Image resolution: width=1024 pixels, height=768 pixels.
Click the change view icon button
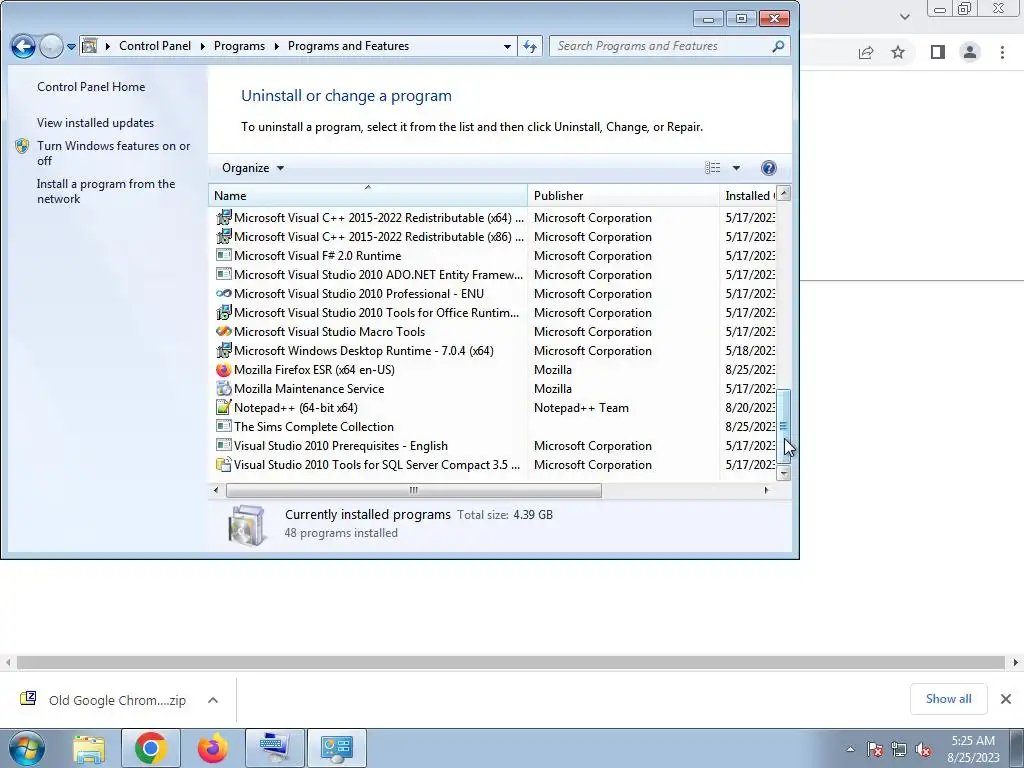pyautogui.click(x=712, y=168)
